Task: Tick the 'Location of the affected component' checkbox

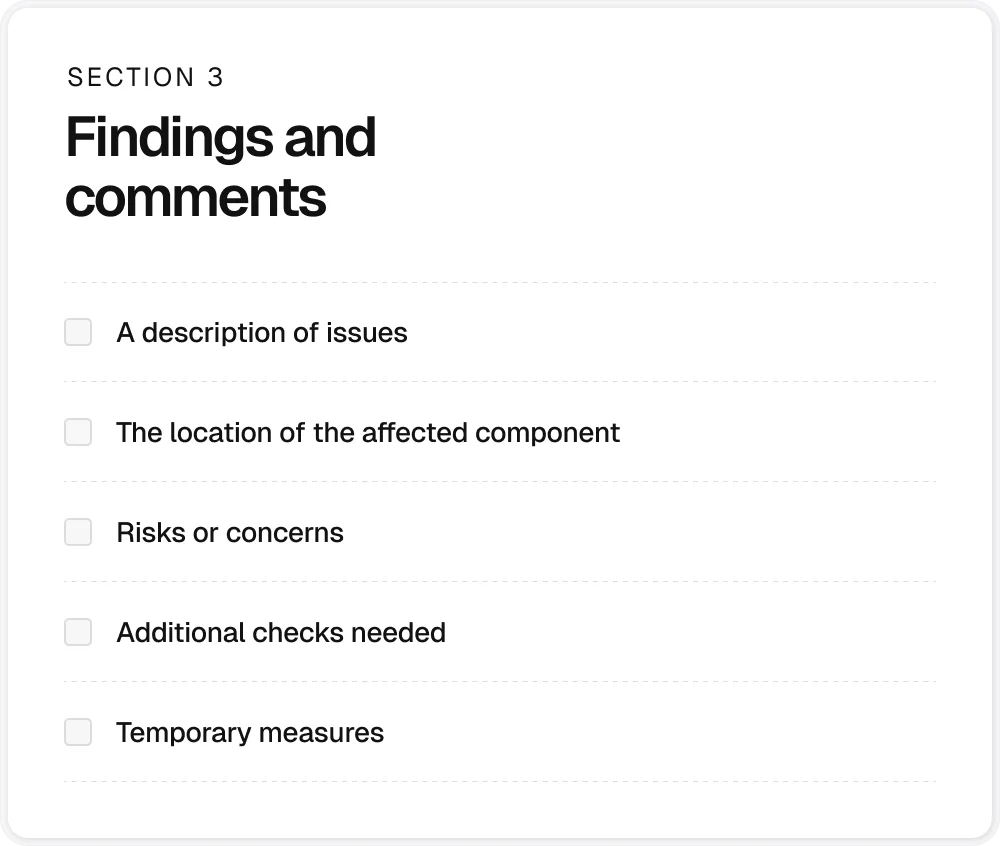Action: point(77,432)
